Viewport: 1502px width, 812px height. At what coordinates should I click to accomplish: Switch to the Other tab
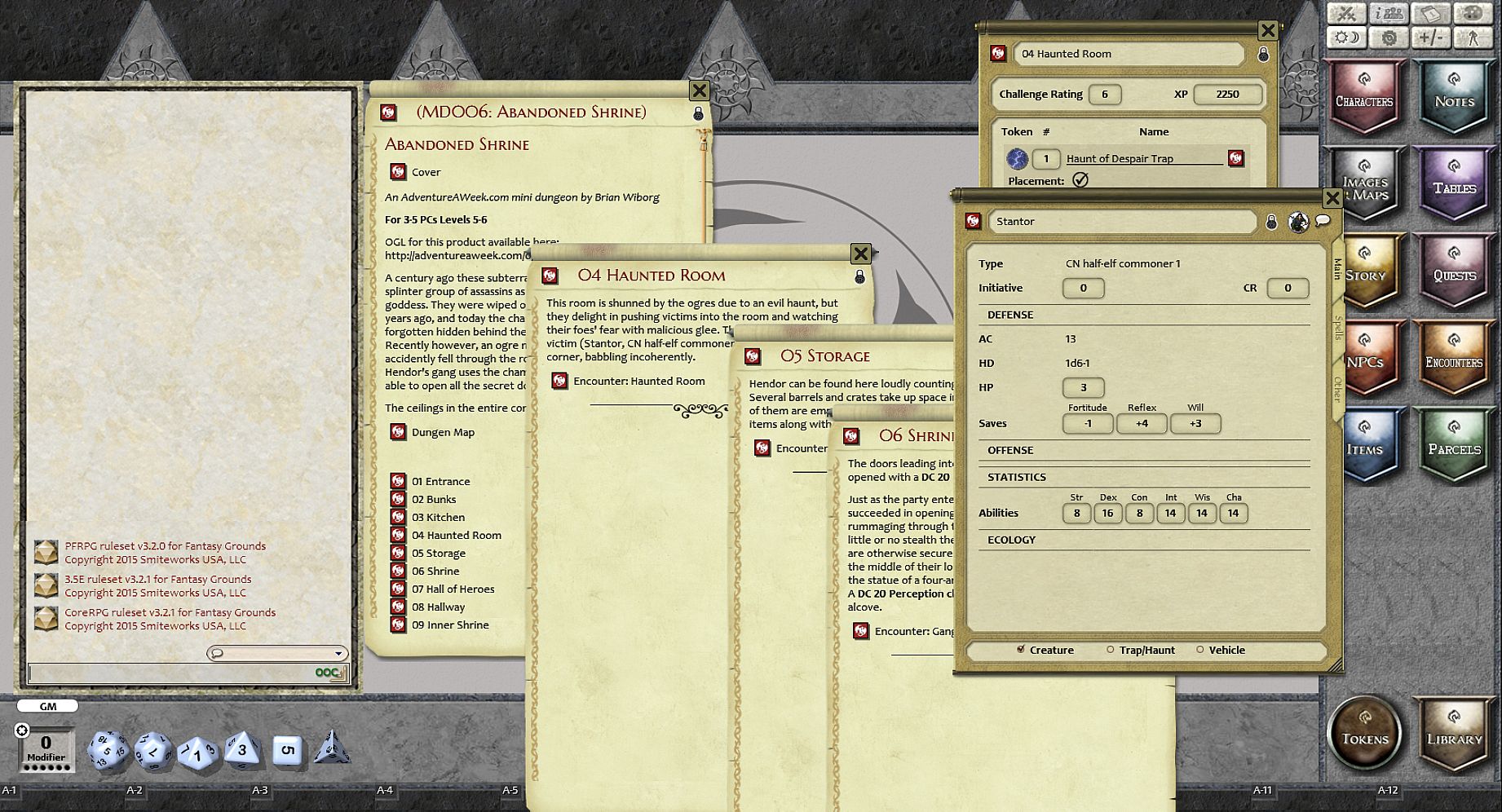pyautogui.click(x=1337, y=389)
